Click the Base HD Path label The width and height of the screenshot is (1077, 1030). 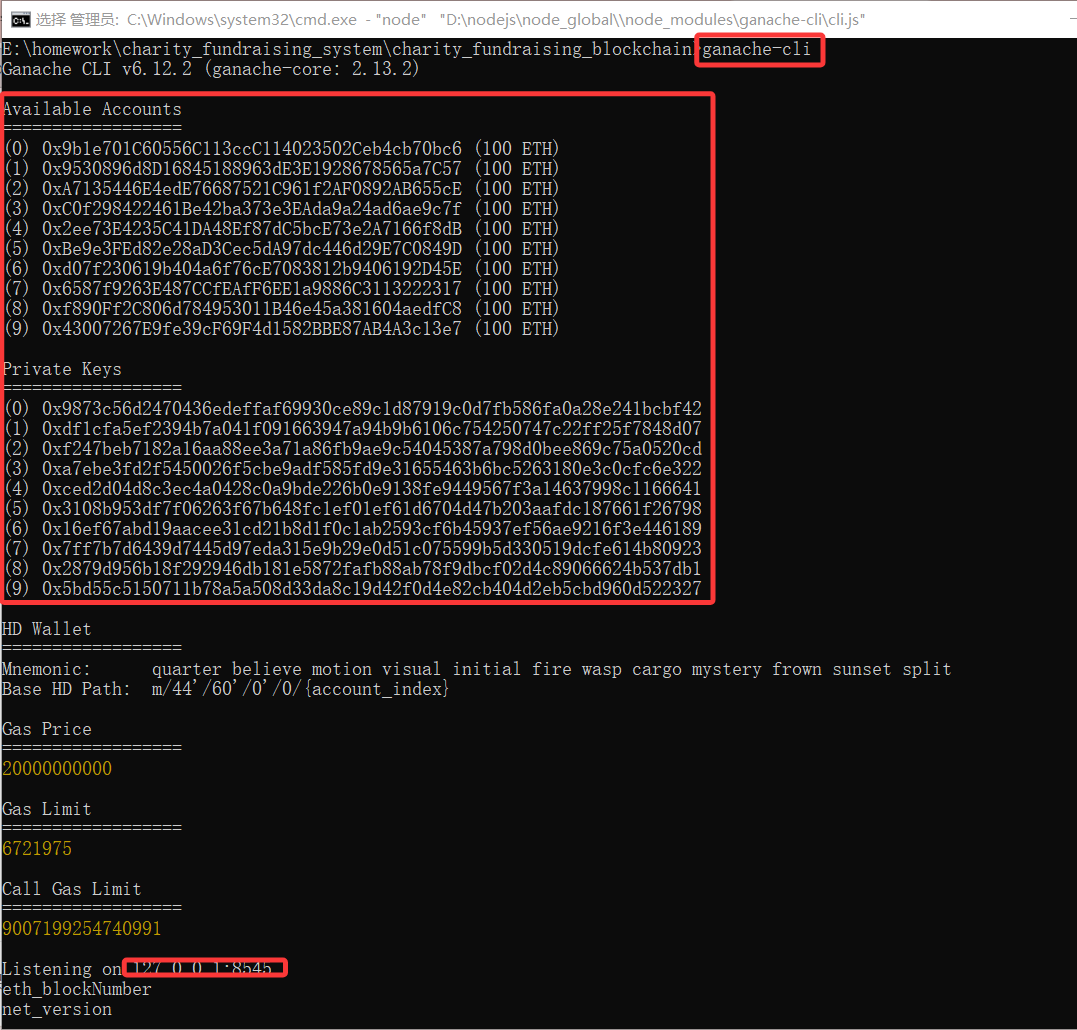[66, 689]
